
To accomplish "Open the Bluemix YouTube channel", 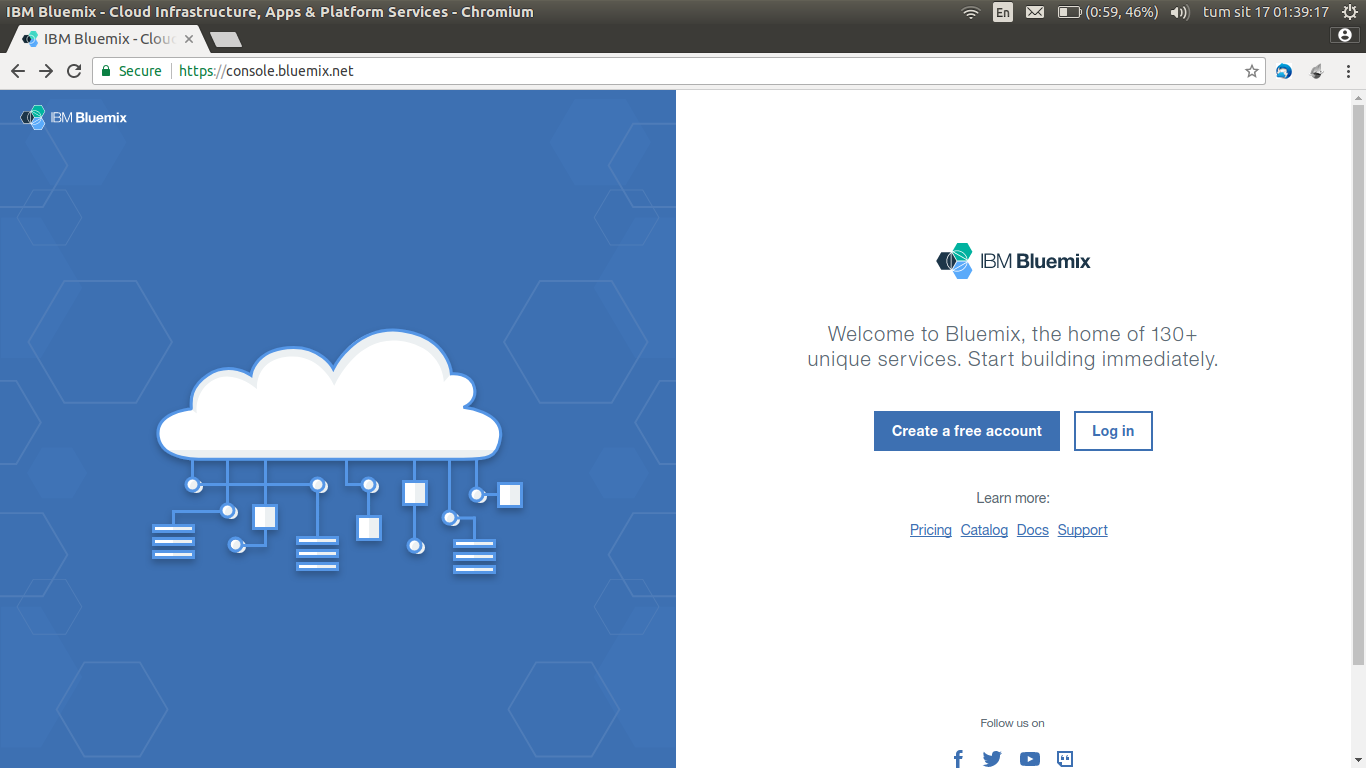I will [1030, 759].
